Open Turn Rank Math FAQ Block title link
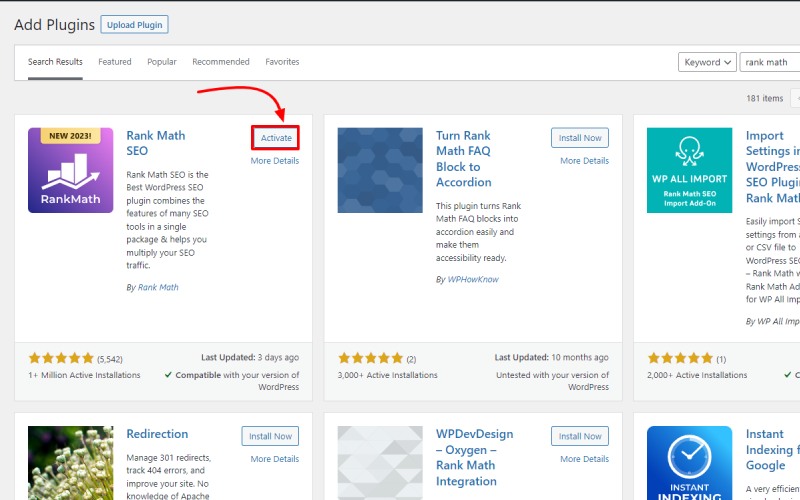Screen dimensions: 800x500 click(463, 159)
